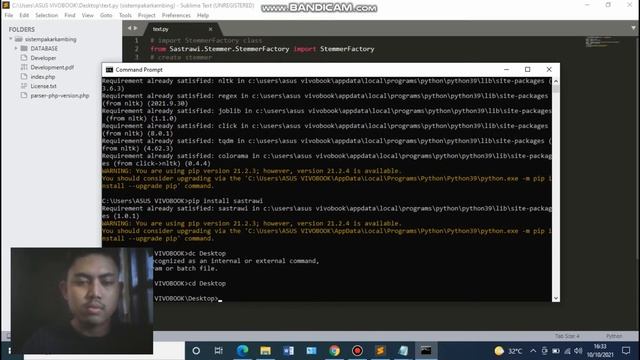Viewport: 640px width, 360px height.
Task: Open the Help menu
Action: (x=203, y=15)
